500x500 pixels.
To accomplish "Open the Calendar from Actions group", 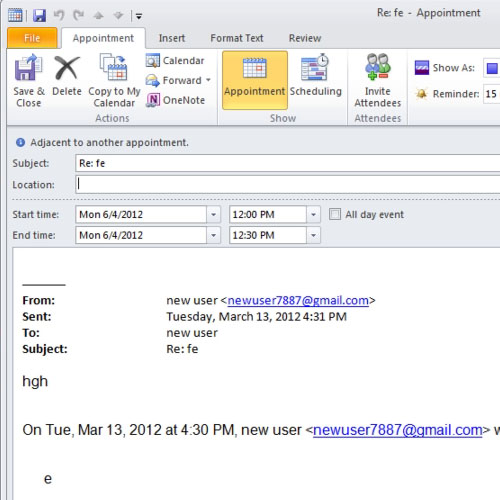I will pos(175,61).
